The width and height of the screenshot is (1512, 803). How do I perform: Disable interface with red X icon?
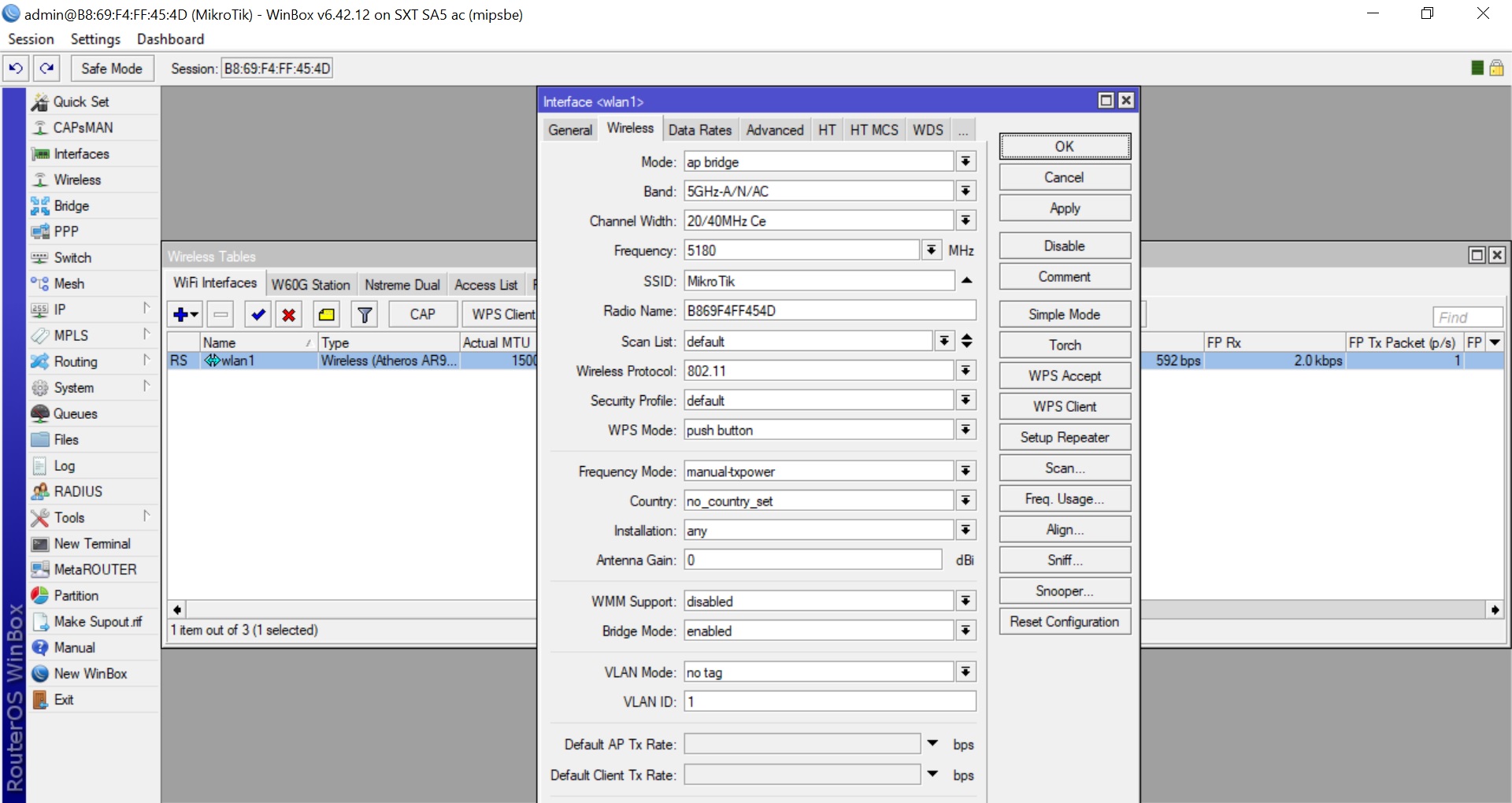click(x=289, y=315)
